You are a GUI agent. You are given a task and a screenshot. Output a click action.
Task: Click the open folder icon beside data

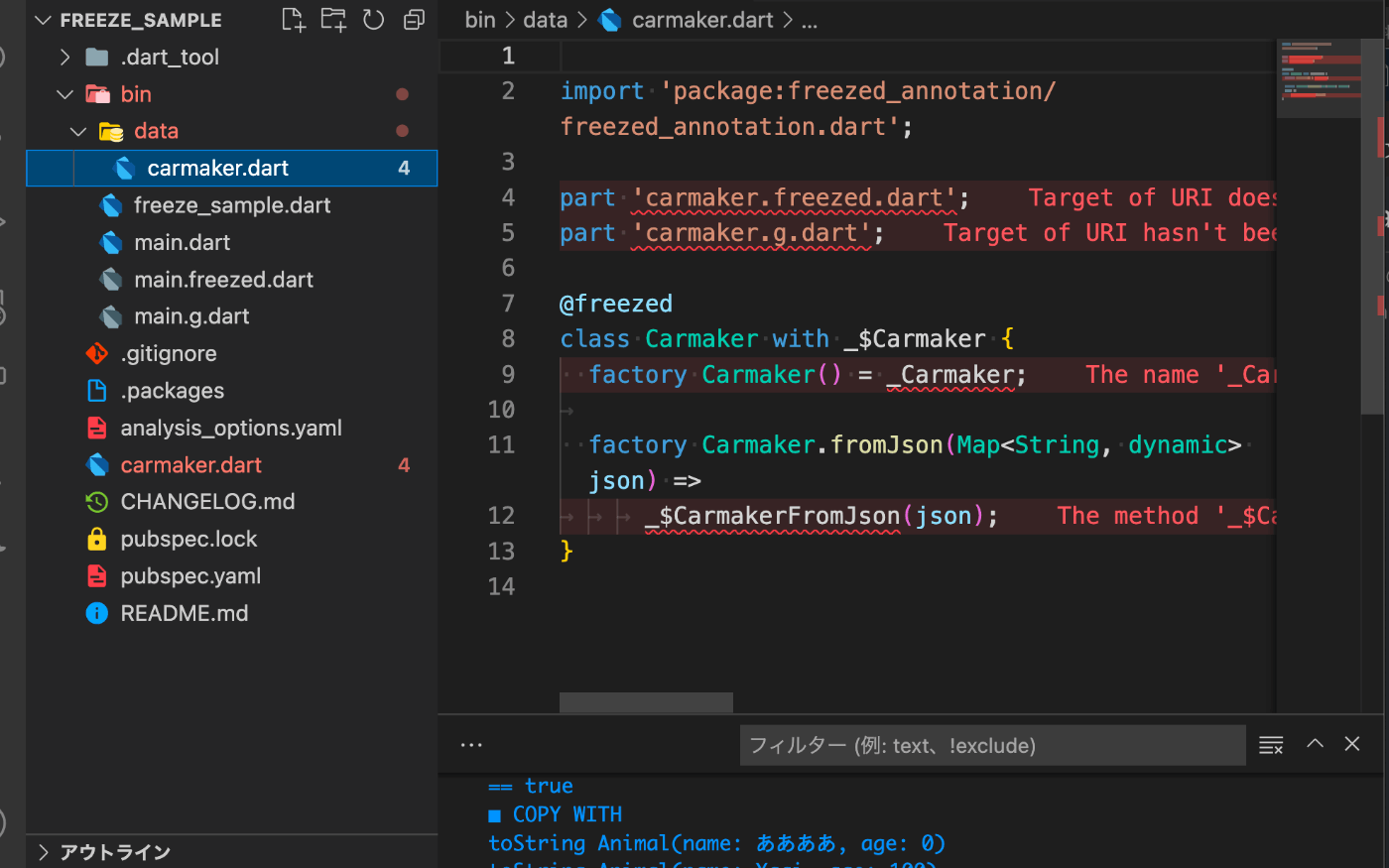pyautogui.click(x=111, y=131)
